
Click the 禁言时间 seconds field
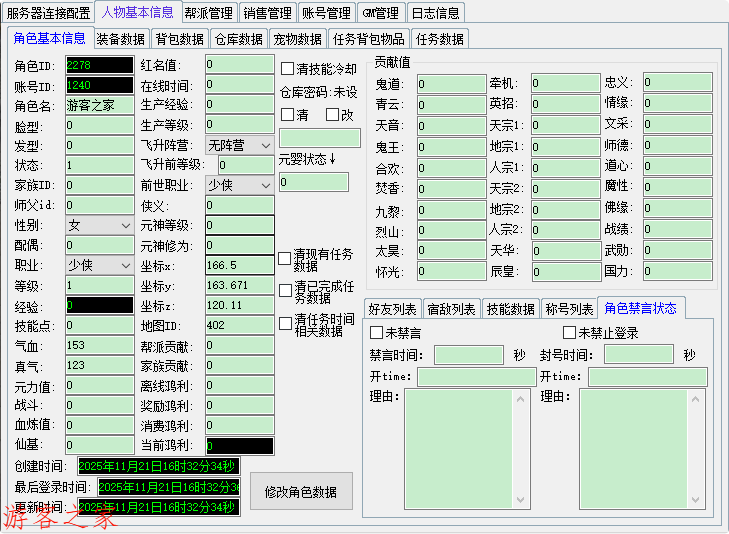(x=469, y=355)
